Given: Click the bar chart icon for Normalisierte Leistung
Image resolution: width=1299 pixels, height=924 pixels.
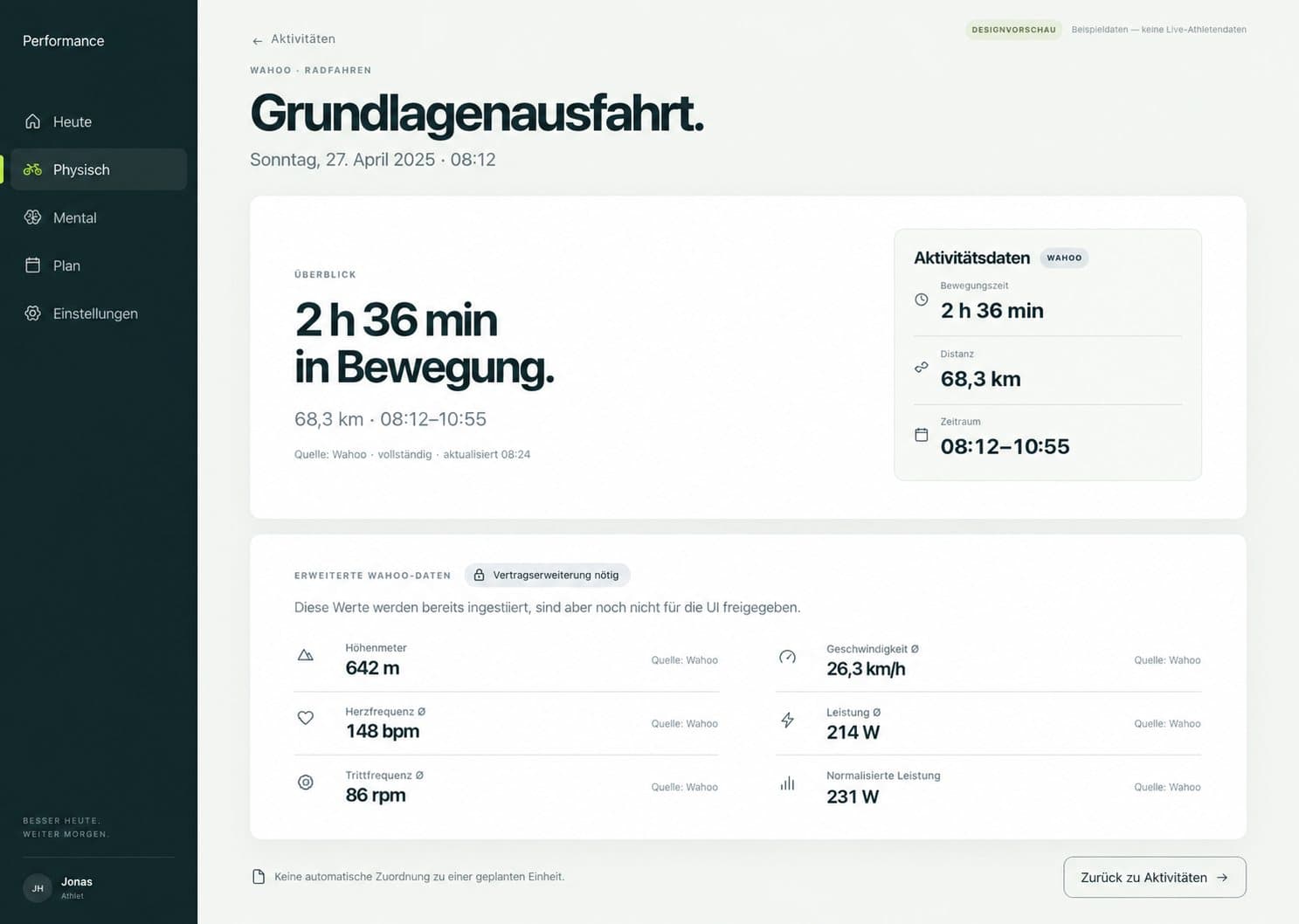Looking at the screenshot, I should pos(787,783).
